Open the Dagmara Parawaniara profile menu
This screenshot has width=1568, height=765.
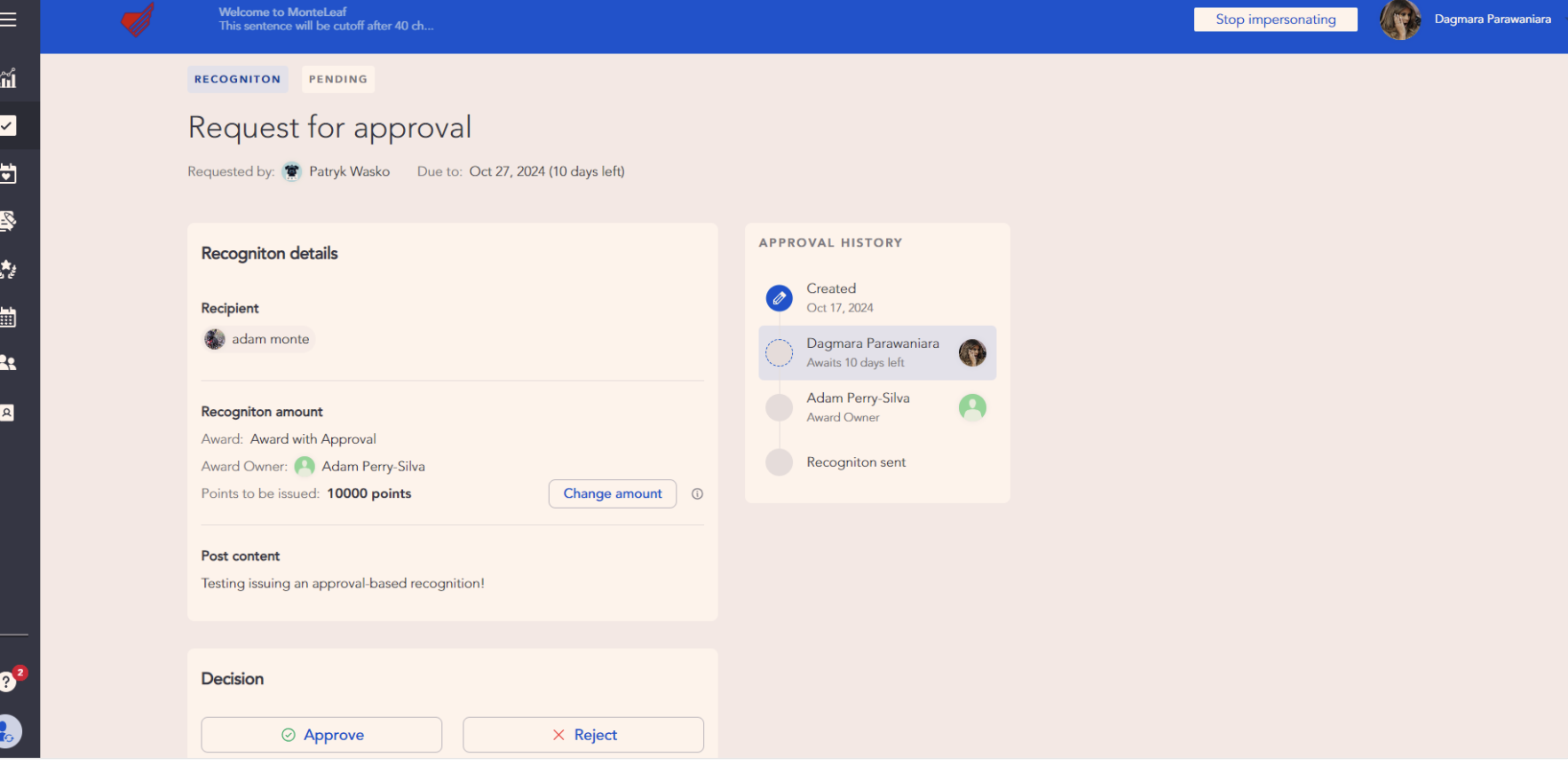1466,20
